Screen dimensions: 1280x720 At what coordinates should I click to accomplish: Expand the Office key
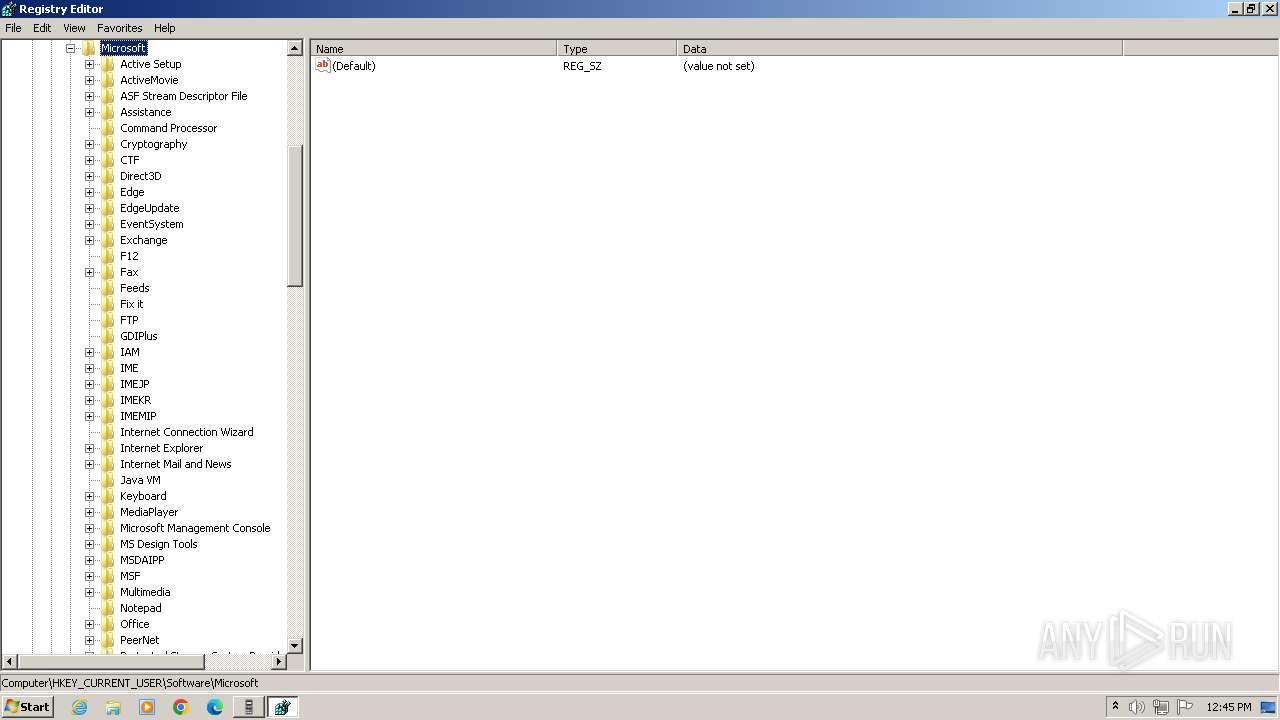coord(89,624)
